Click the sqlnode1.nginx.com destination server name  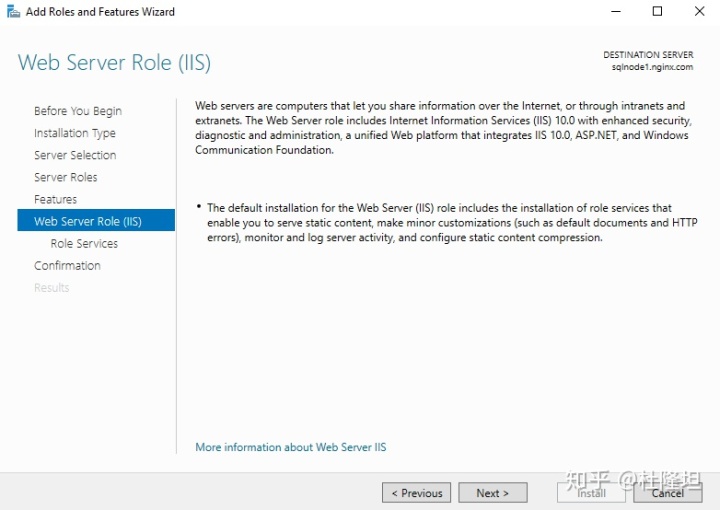click(652, 67)
